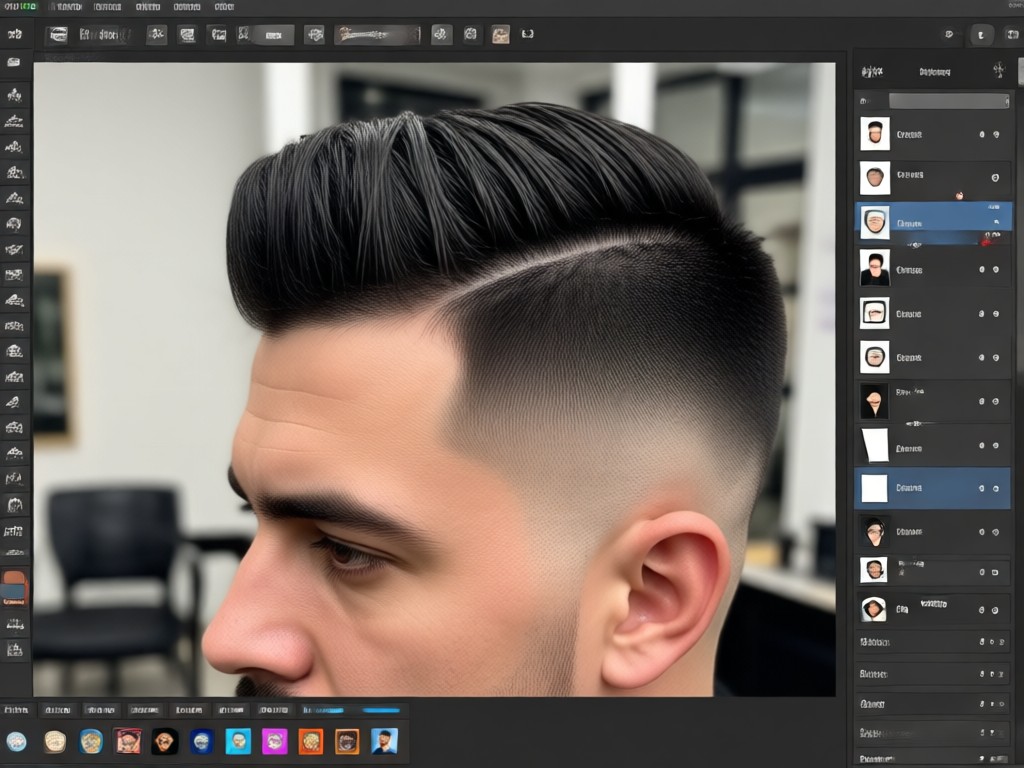Select the cream round preset thumbnail
This screenshot has height=768, width=1024.
[x=56, y=742]
